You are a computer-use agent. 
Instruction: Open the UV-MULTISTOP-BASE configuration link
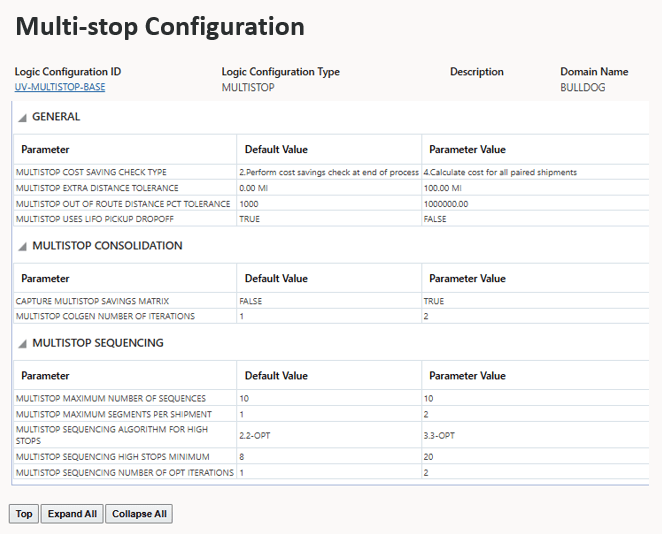pos(60,87)
